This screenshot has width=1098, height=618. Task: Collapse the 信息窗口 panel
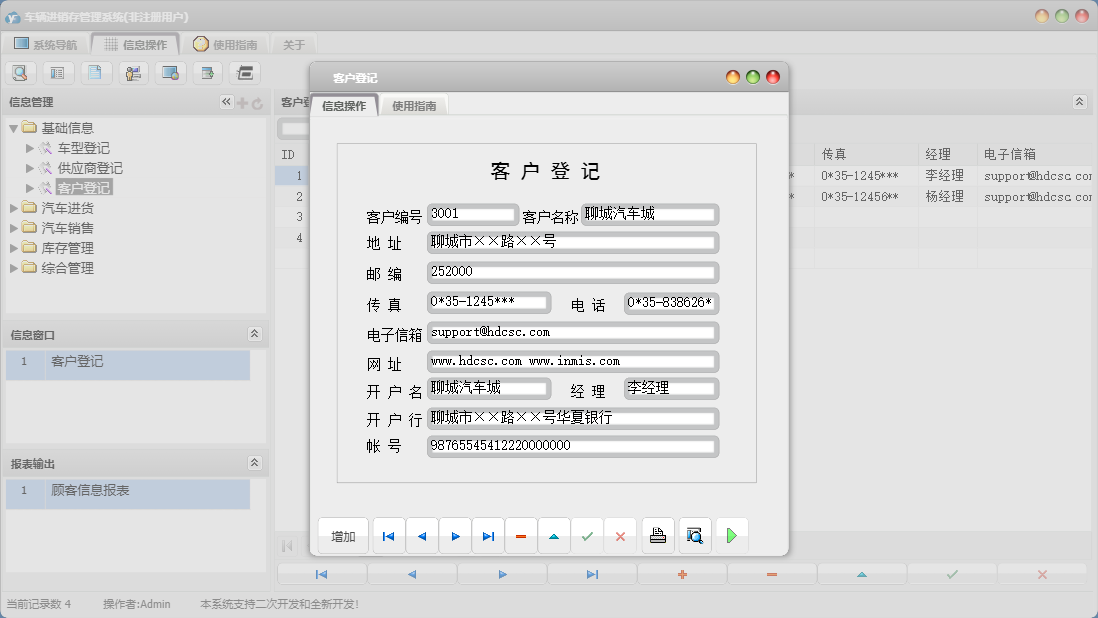(x=255, y=333)
